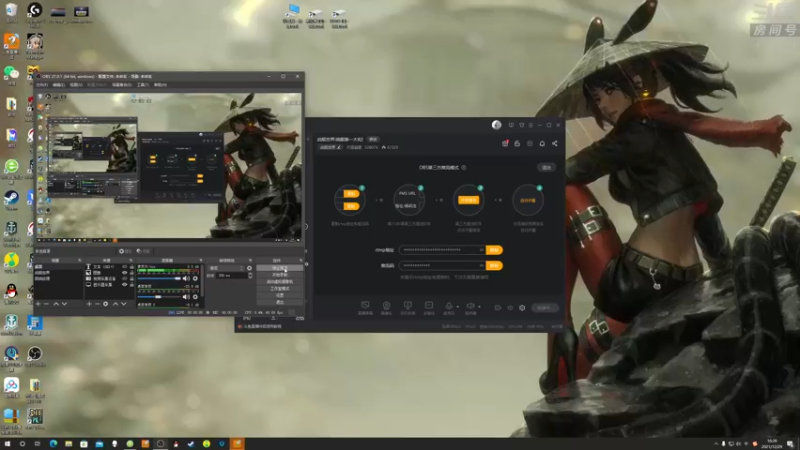This screenshot has width=800, height=450.
Task: Expand the system tray hidden icons chevron
Action: pyautogui.click(x=716, y=444)
